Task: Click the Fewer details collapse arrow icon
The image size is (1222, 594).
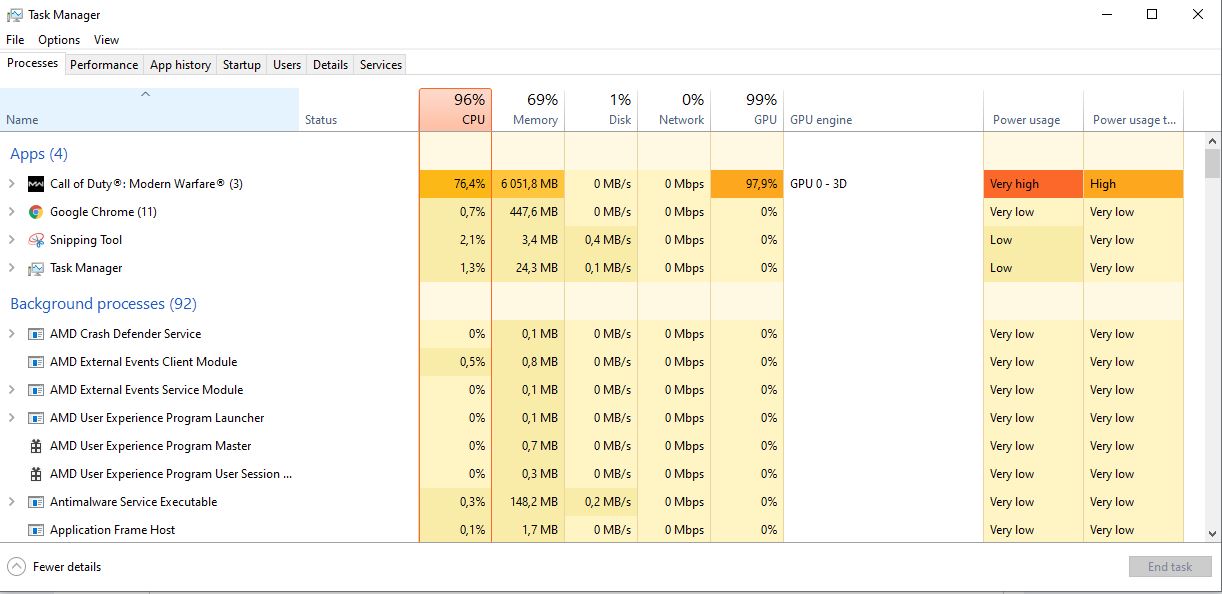Action: pos(16,567)
